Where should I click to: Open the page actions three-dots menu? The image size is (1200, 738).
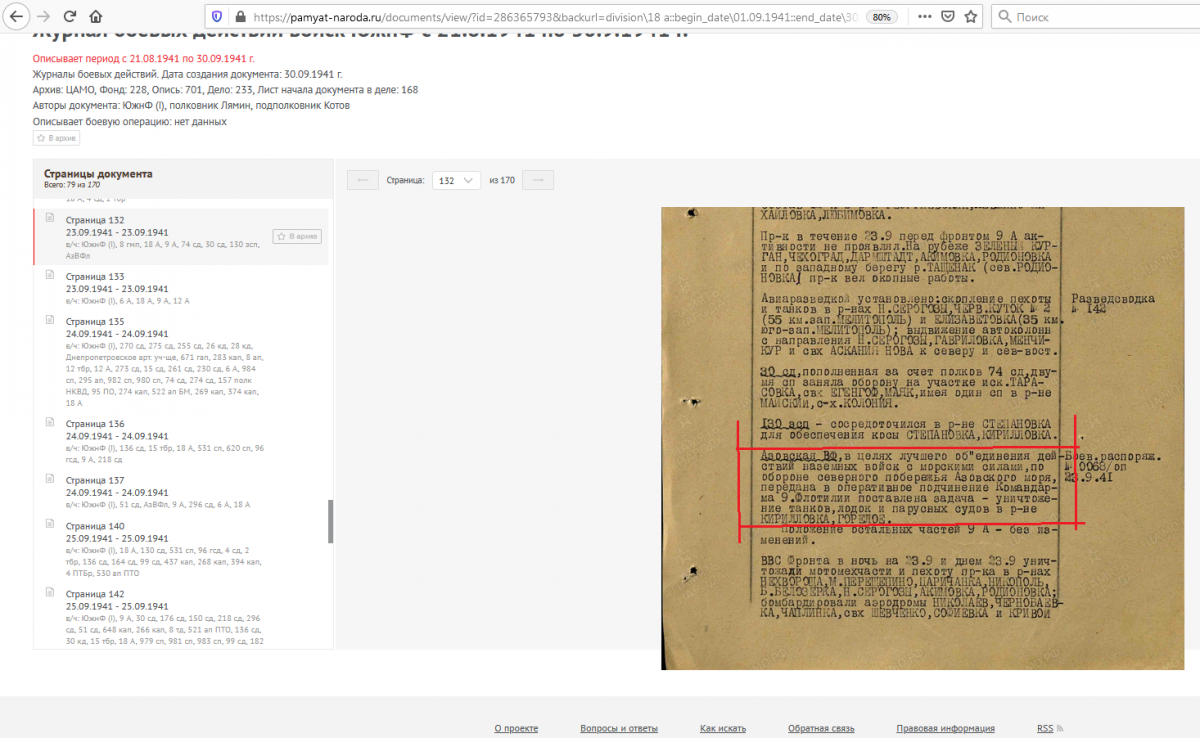click(x=921, y=17)
